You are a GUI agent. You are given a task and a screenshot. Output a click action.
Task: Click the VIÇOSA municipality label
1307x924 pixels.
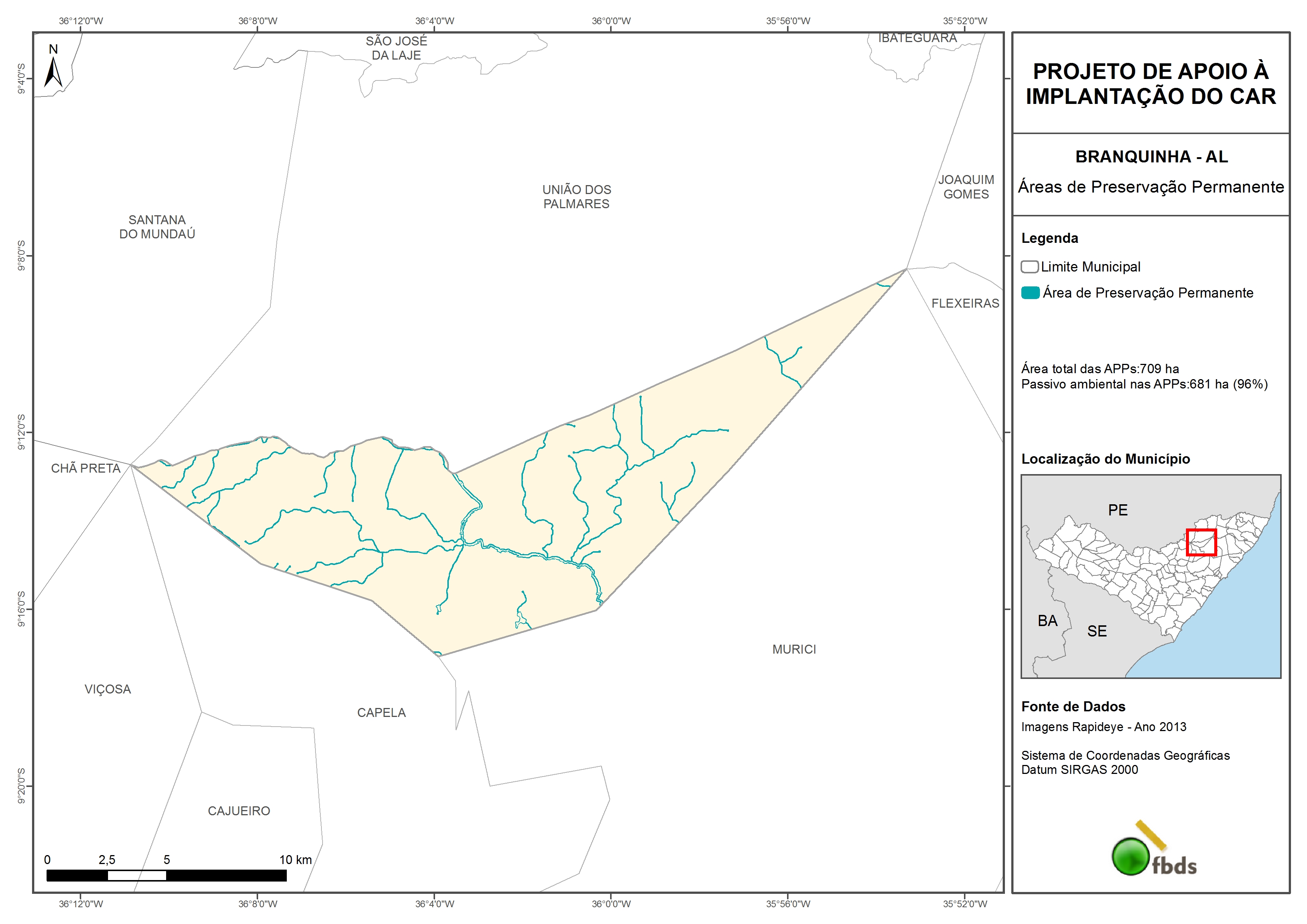click(x=108, y=689)
